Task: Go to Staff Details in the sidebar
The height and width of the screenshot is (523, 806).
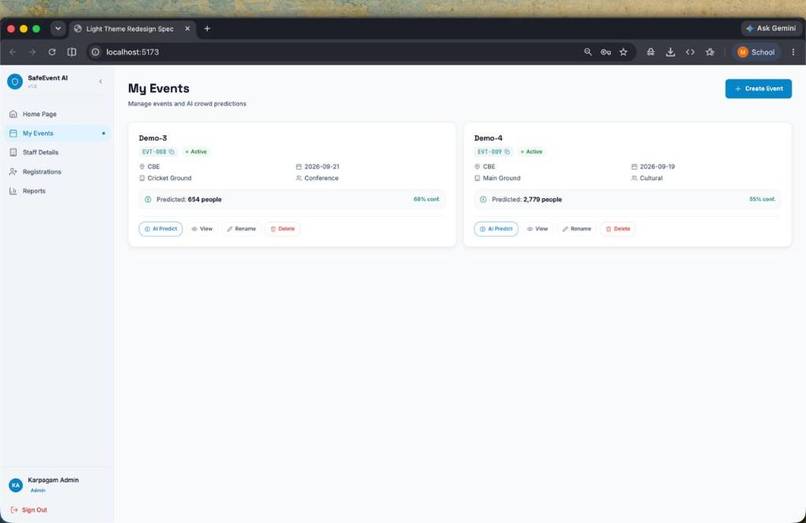Action: (x=57, y=152)
